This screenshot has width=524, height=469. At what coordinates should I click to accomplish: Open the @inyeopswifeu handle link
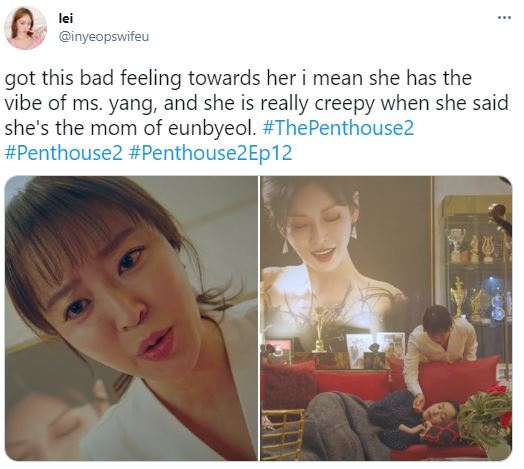pos(104,36)
